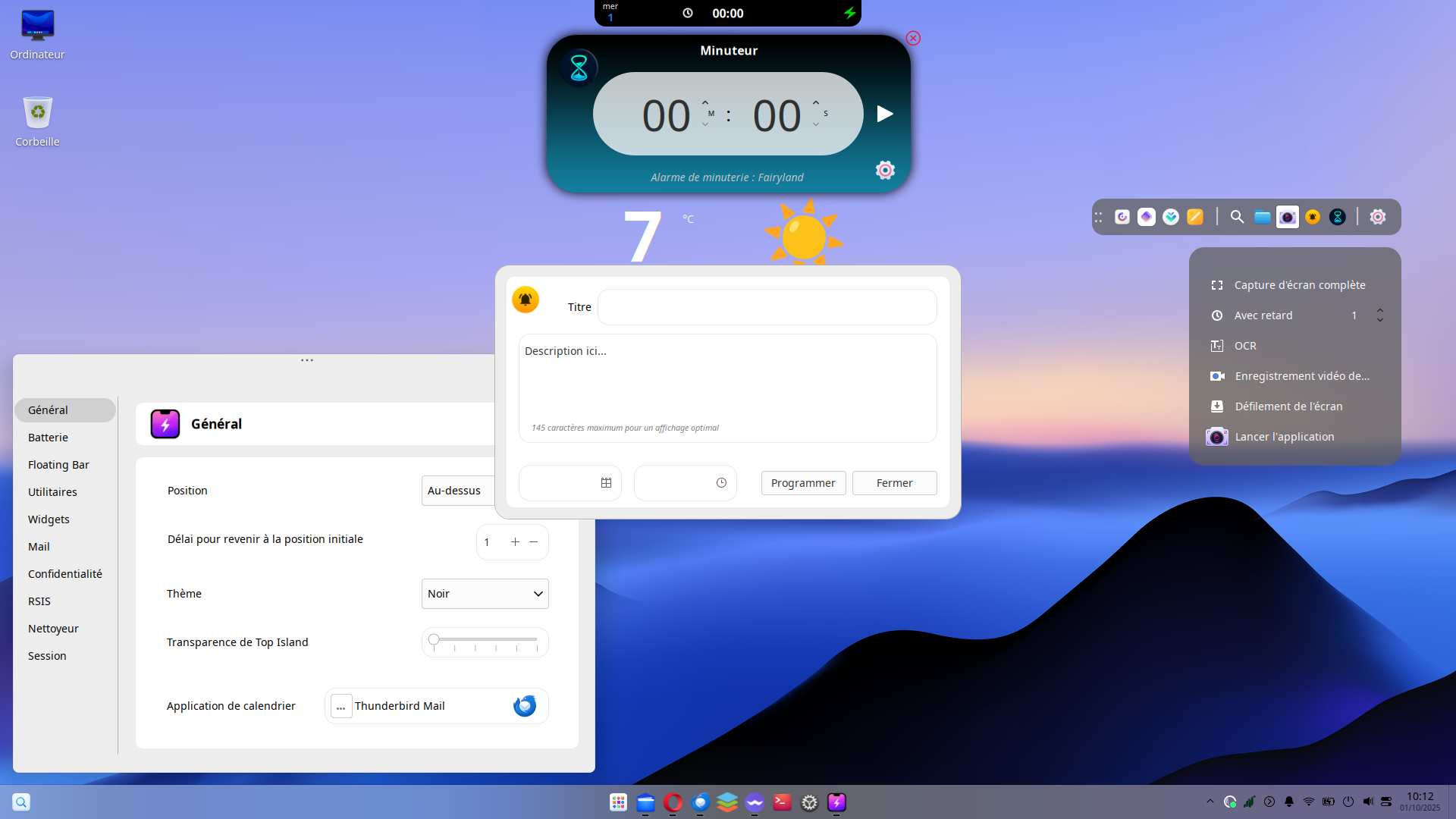The height and width of the screenshot is (819, 1456).
Task: Open the Floating Bar settings tab
Action: point(64,465)
